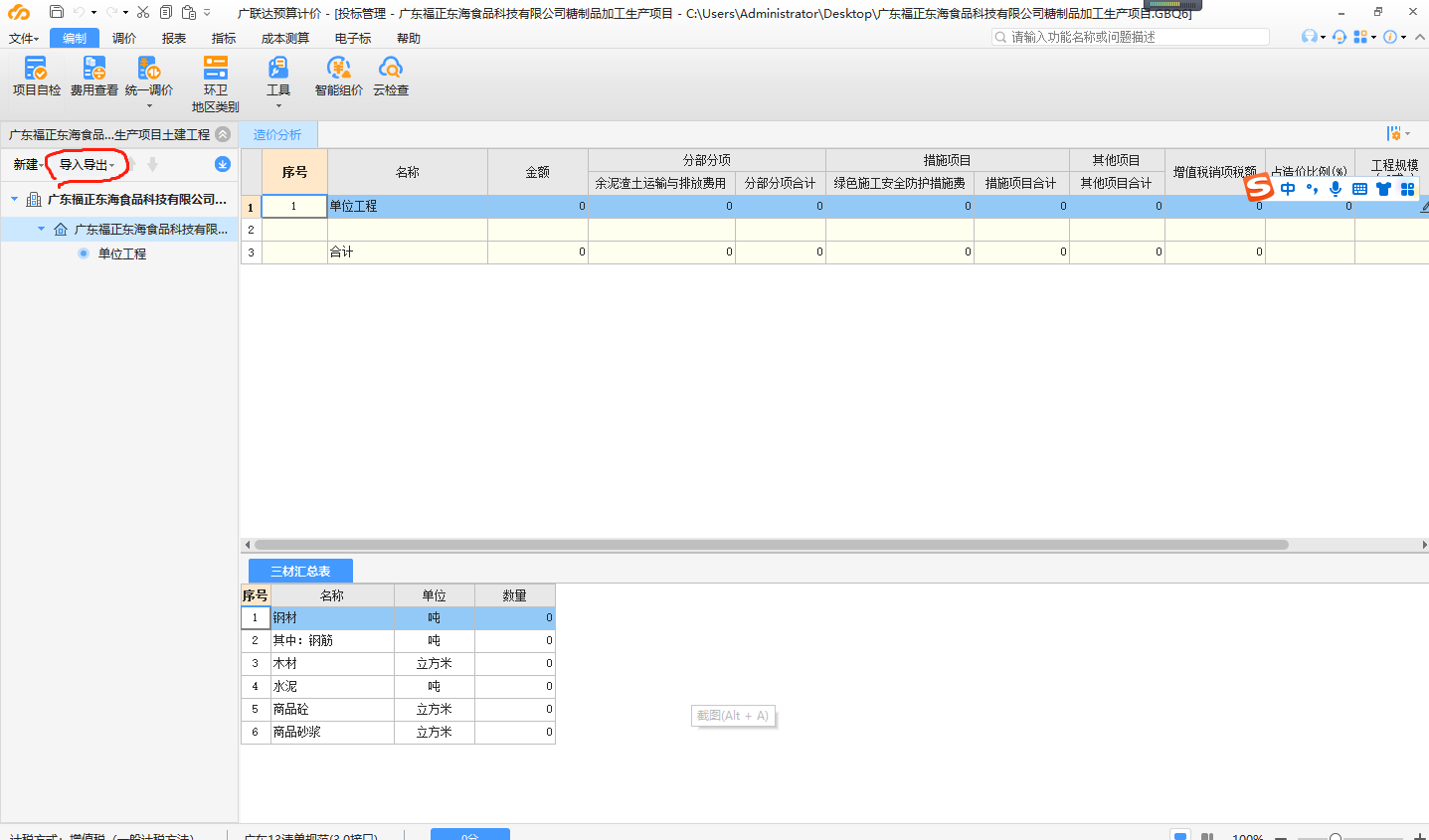The image size is (1429, 840).
Task: Open the 帮助 help menu
Action: click(409, 38)
